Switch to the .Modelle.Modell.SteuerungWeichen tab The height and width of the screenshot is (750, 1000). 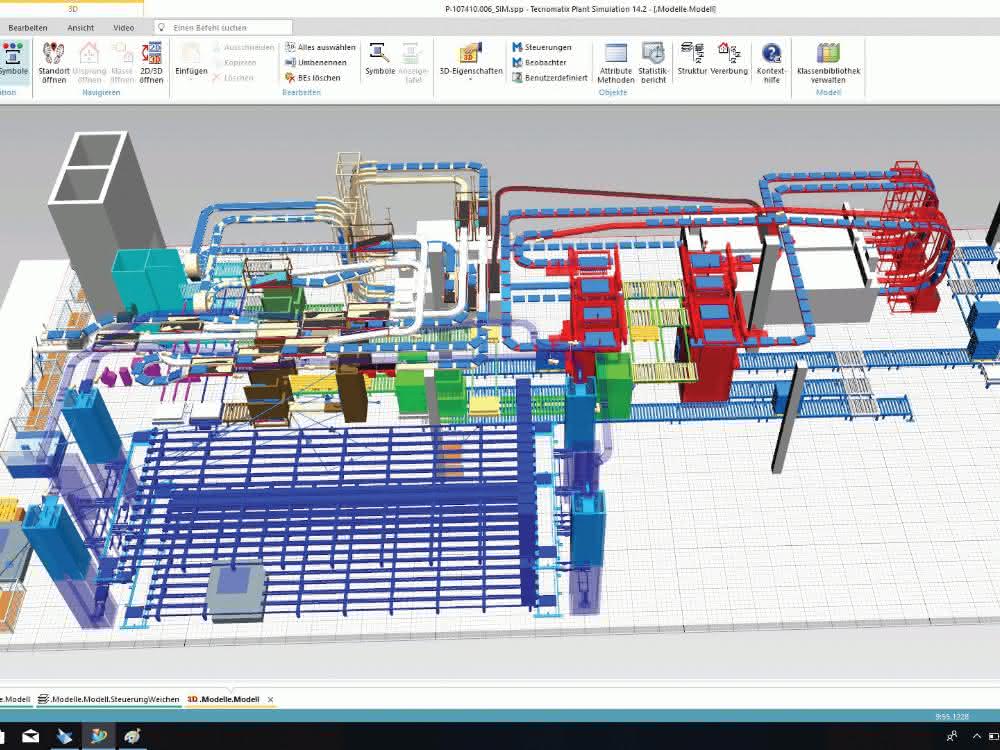point(109,699)
